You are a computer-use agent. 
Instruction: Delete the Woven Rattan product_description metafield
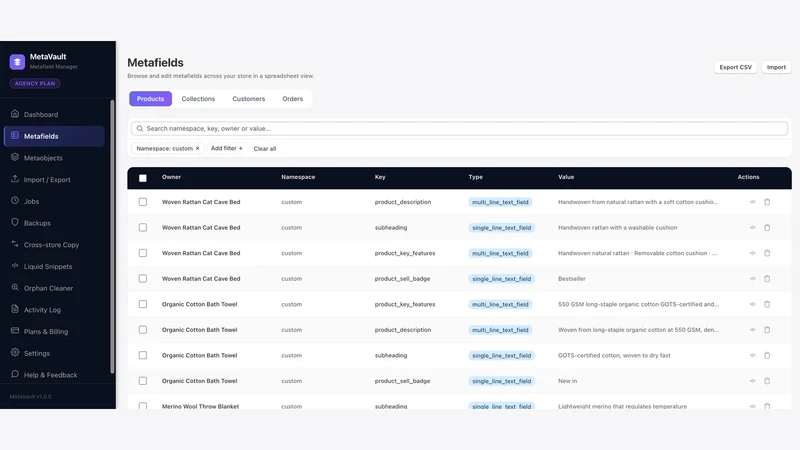tap(767, 202)
